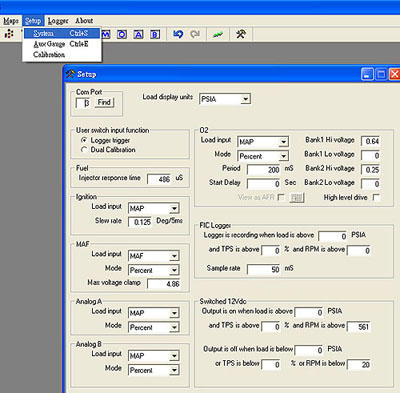Minimize the Setup window
Viewport: 400px width, 393px height.
pyautogui.click(x=367, y=74)
